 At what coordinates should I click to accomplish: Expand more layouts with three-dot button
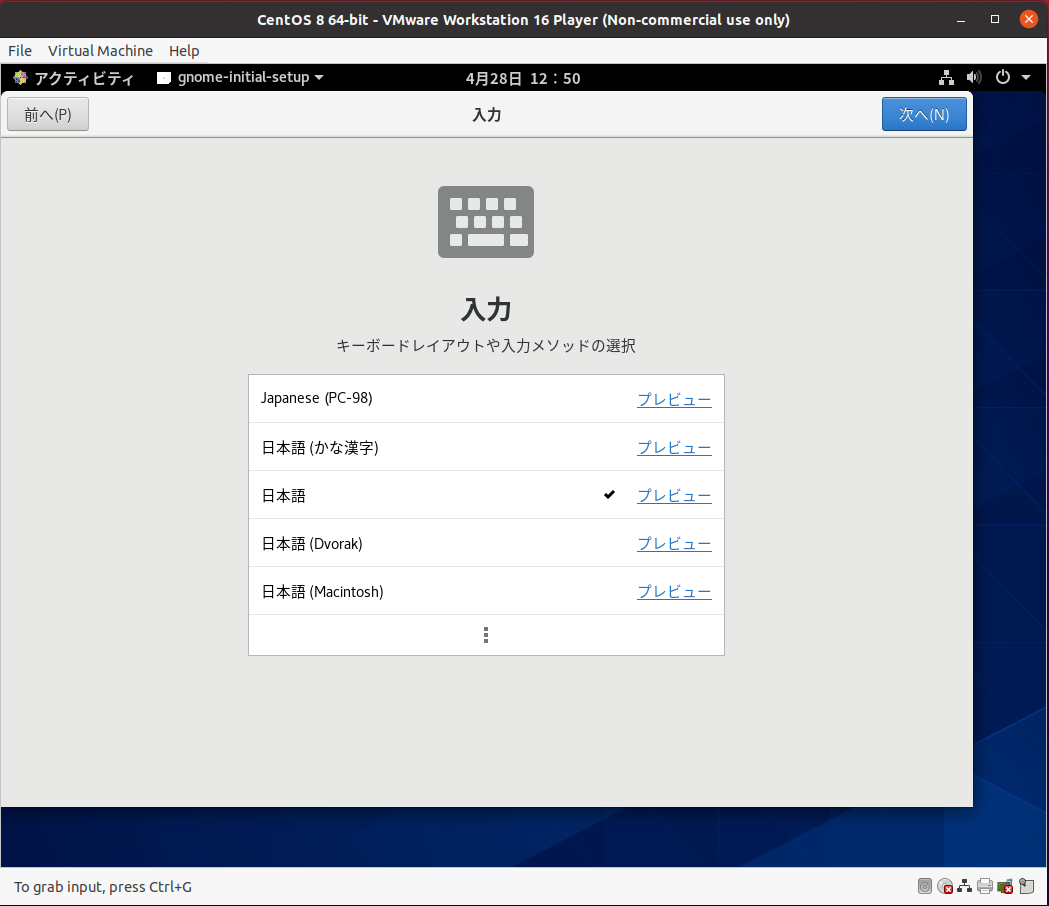point(486,635)
